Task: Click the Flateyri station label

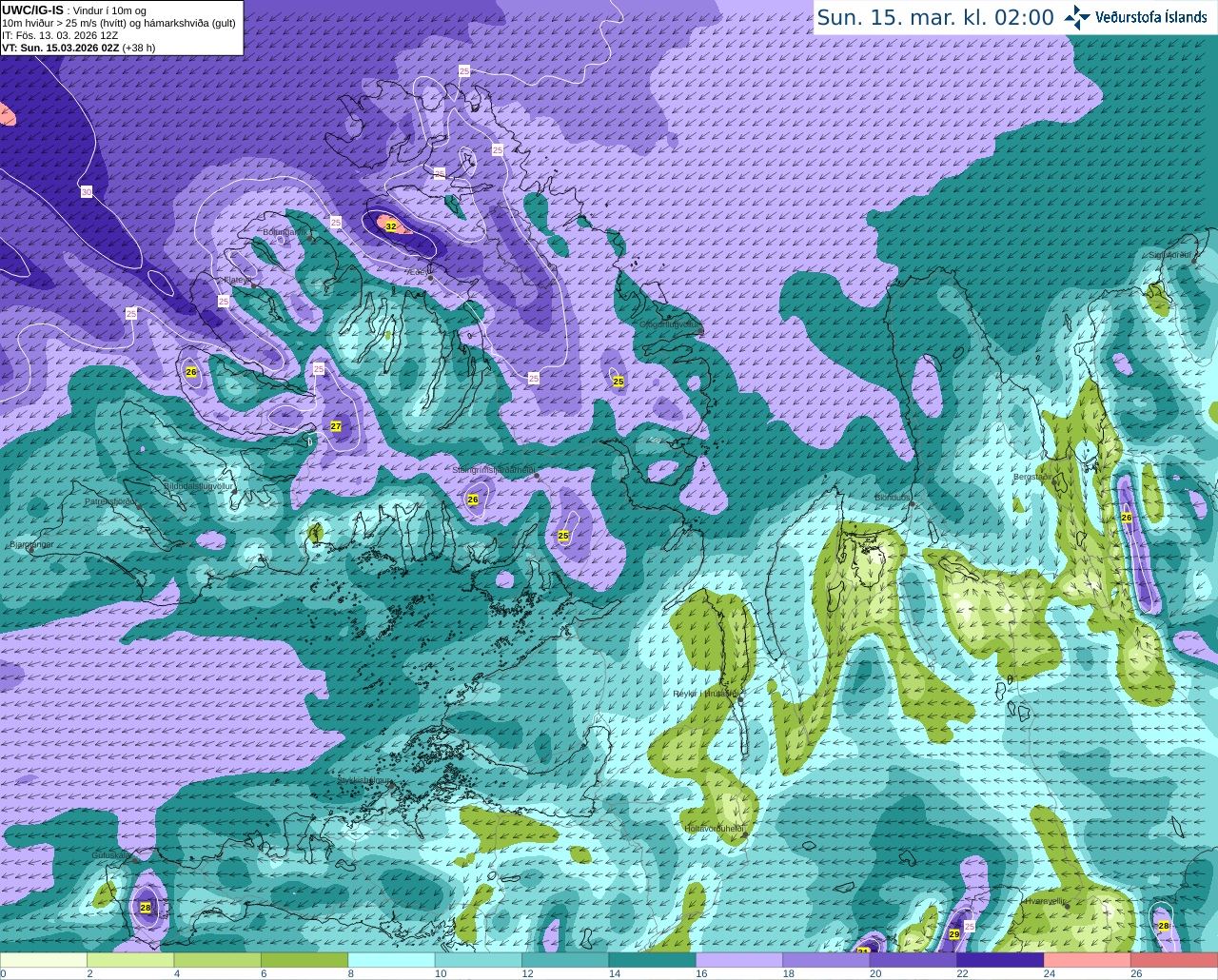Action: [x=237, y=281]
